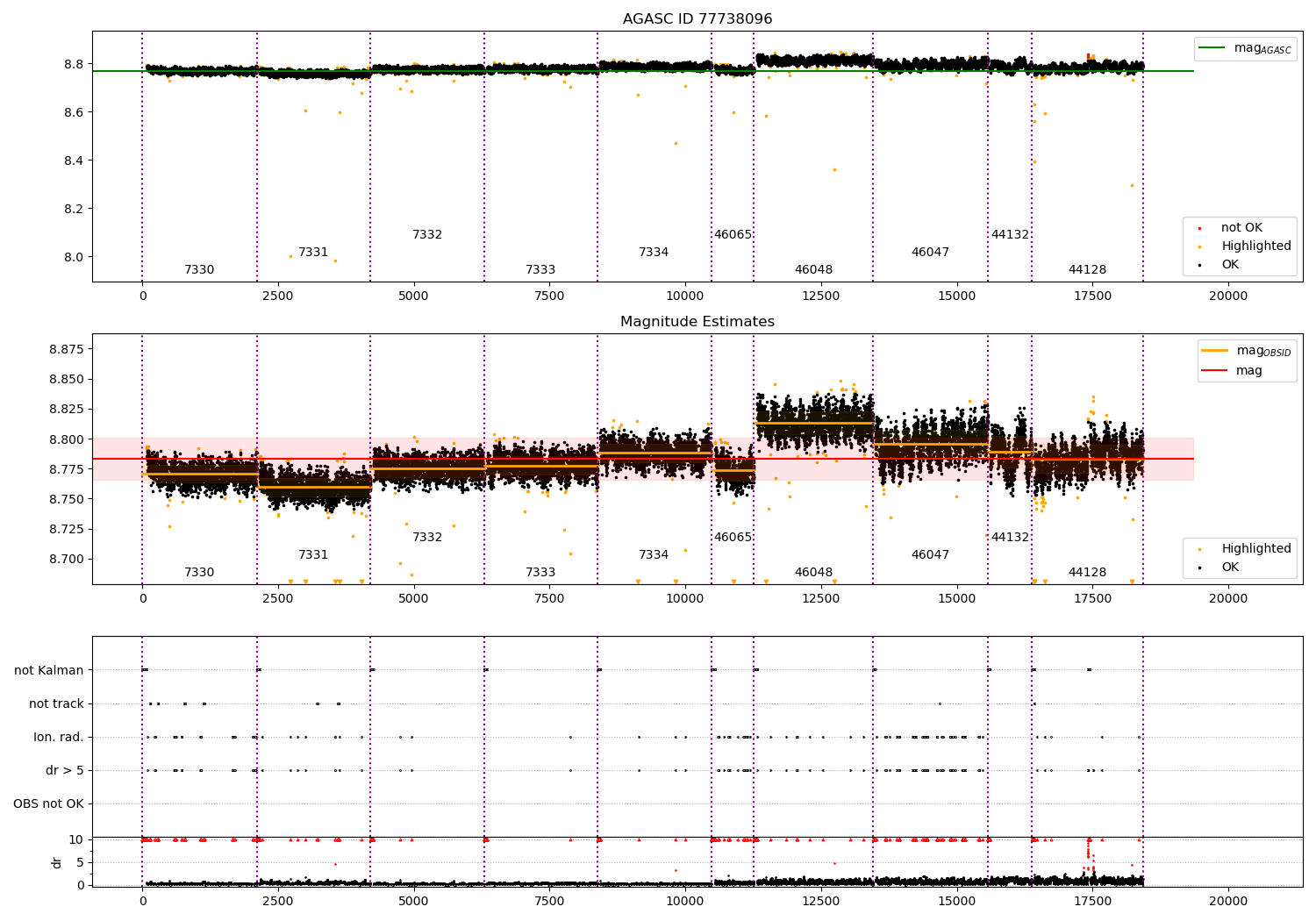
Task: Click y-axis tick 8.0 in top plot
Action: pos(74,257)
